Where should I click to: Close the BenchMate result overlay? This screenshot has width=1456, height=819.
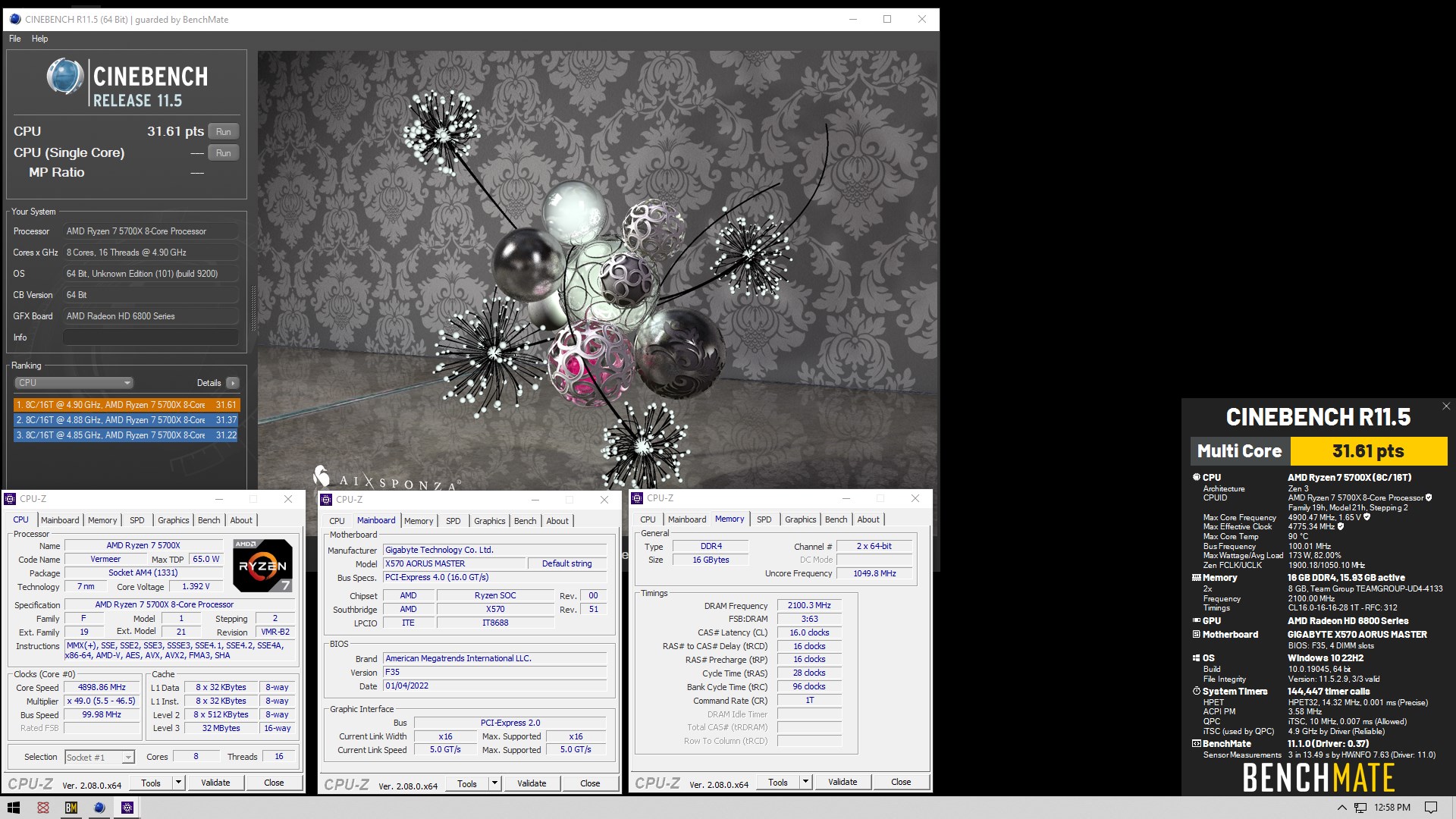coord(1446,406)
